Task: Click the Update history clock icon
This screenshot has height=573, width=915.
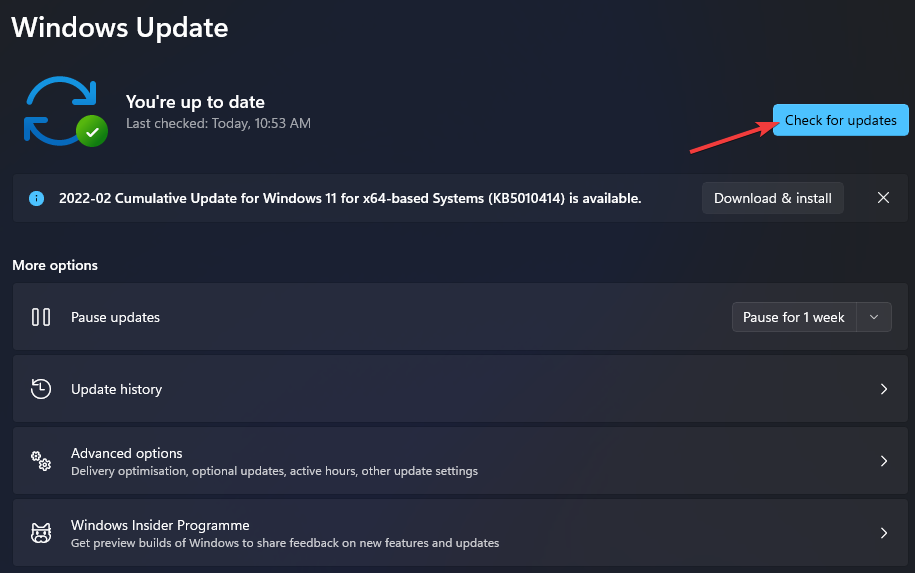Action: coord(41,389)
